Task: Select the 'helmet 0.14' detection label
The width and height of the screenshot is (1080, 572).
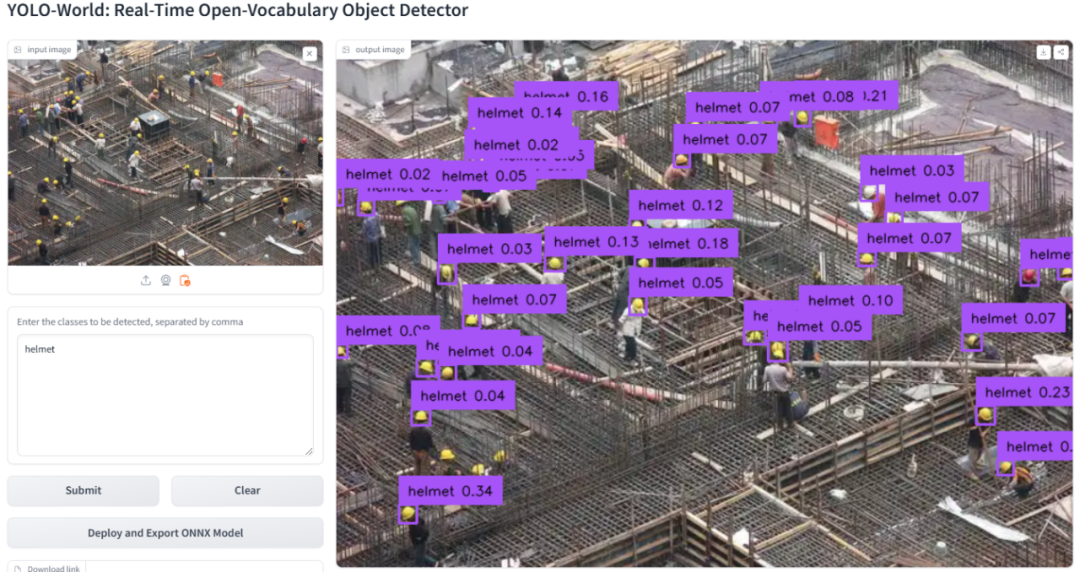Action: tap(519, 113)
